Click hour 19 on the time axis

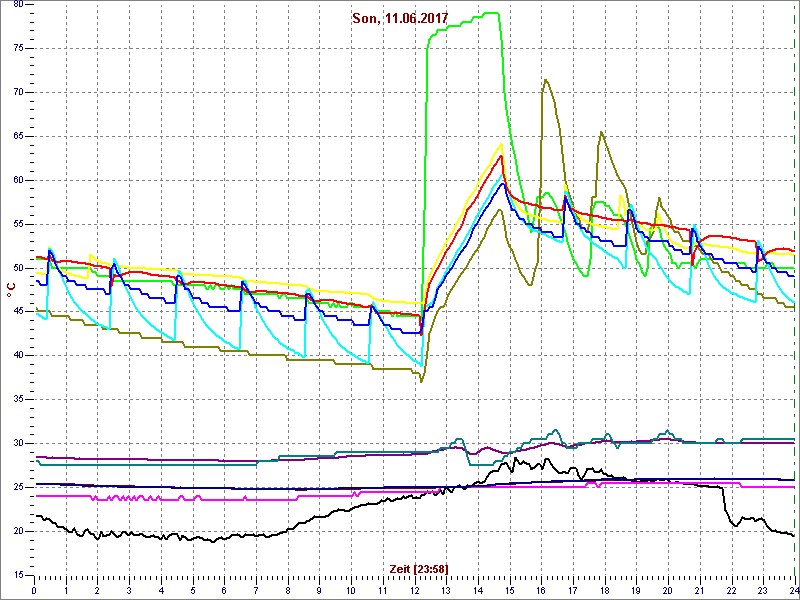pyautogui.click(x=636, y=591)
